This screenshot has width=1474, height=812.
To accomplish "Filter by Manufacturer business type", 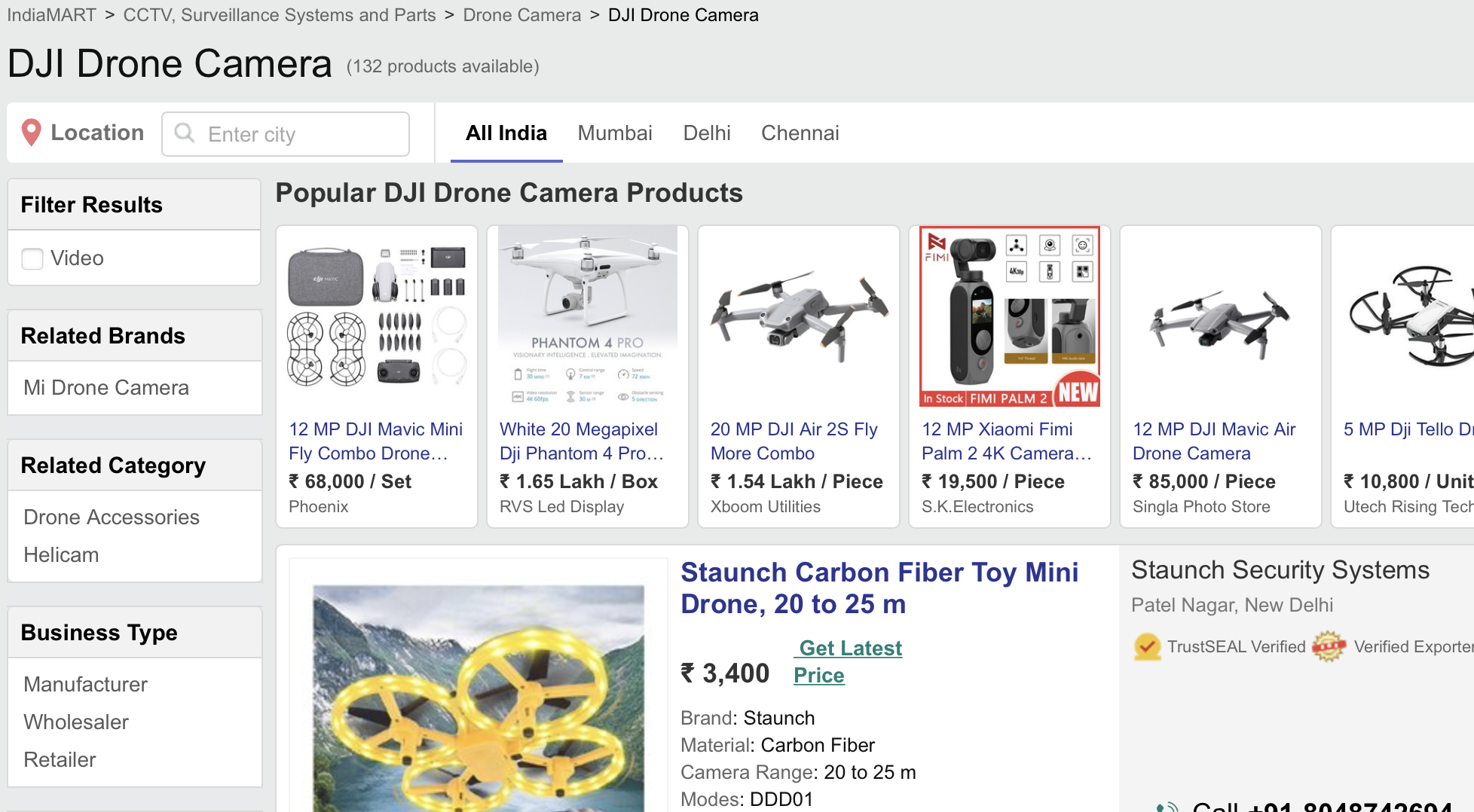I will pos(86,685).
